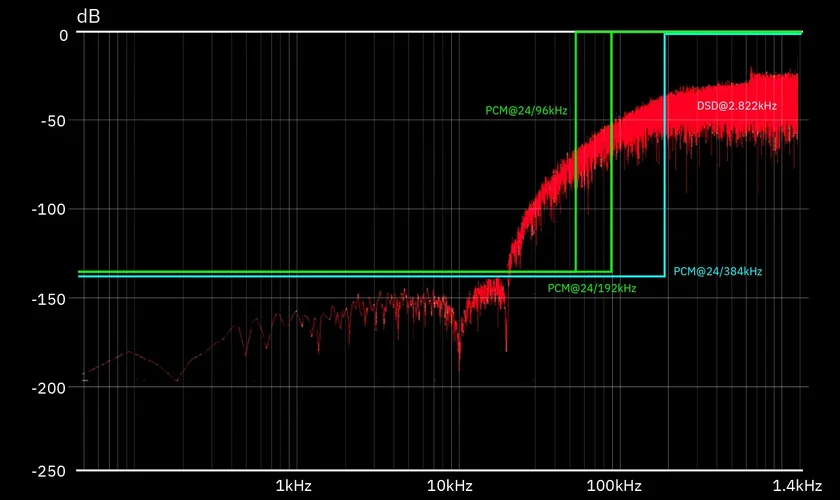This screenshot has width=840, height=500.
Task: Click the -200 dB axis label
Action: pos(50,388)
